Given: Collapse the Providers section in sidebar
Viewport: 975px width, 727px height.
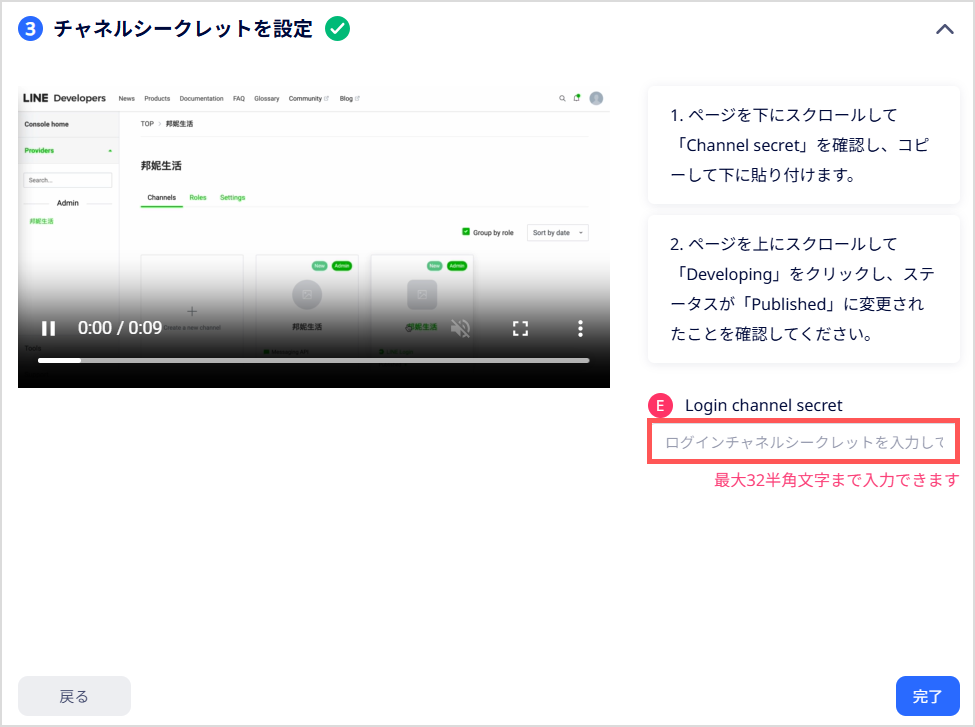Looking at the screenshot, I should [x=68, y=150].
